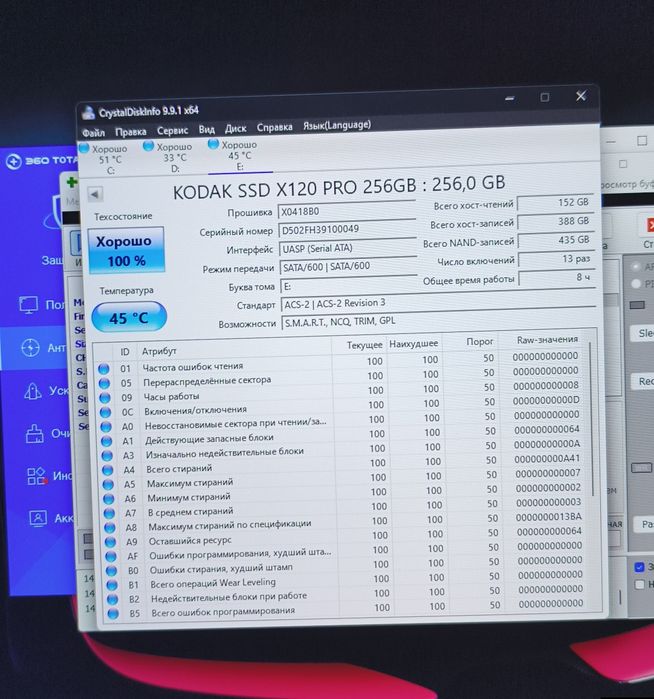Image resolution: width=654 pixels, height=699 pixels.
Task: Click the Порог column header
Action: [479, 342]
